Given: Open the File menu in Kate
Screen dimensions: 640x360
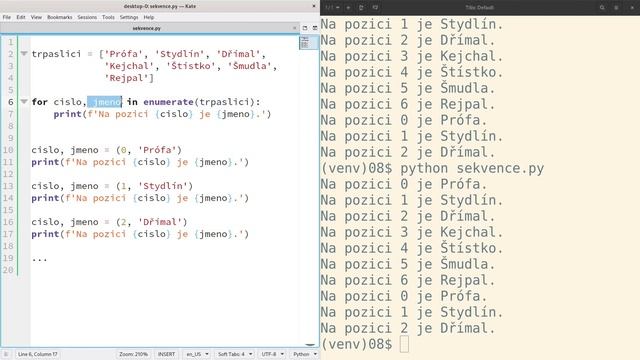Looking at the screenshot, I should (7, 17).
